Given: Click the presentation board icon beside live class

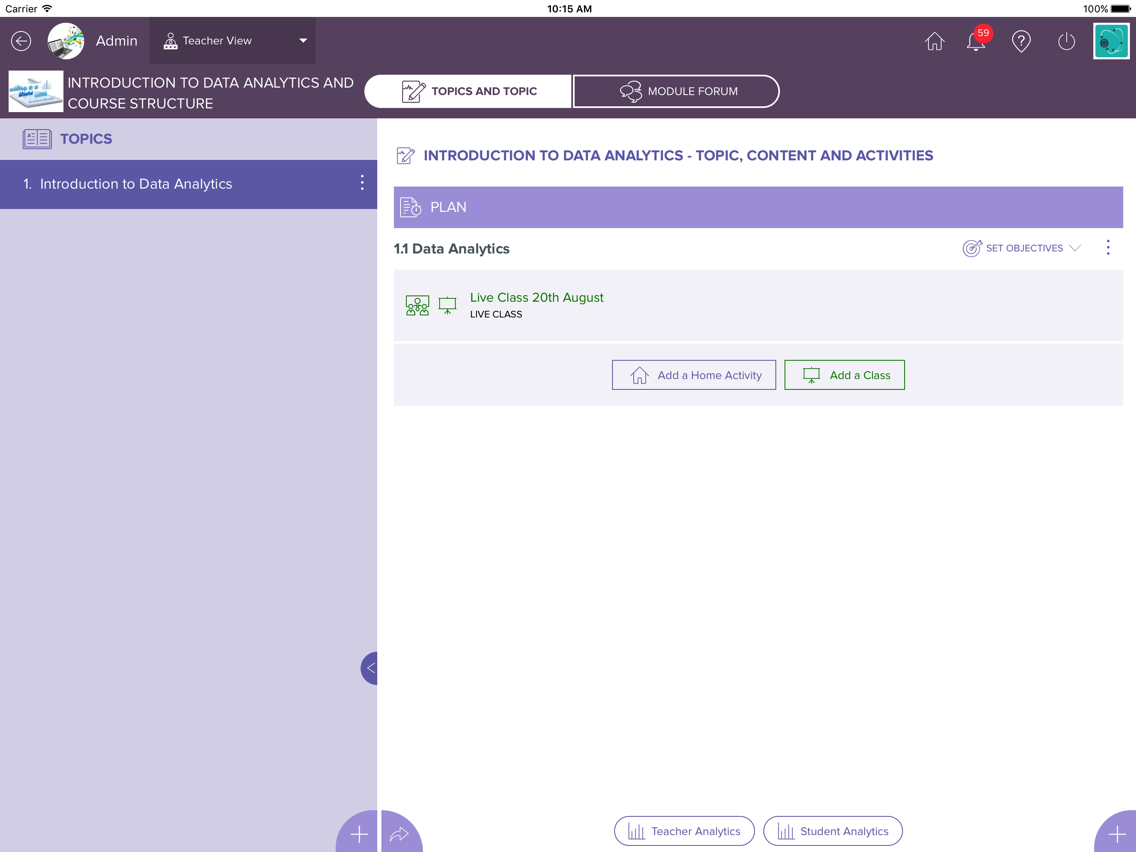Looking at the screenshot, I should [448, 306].
